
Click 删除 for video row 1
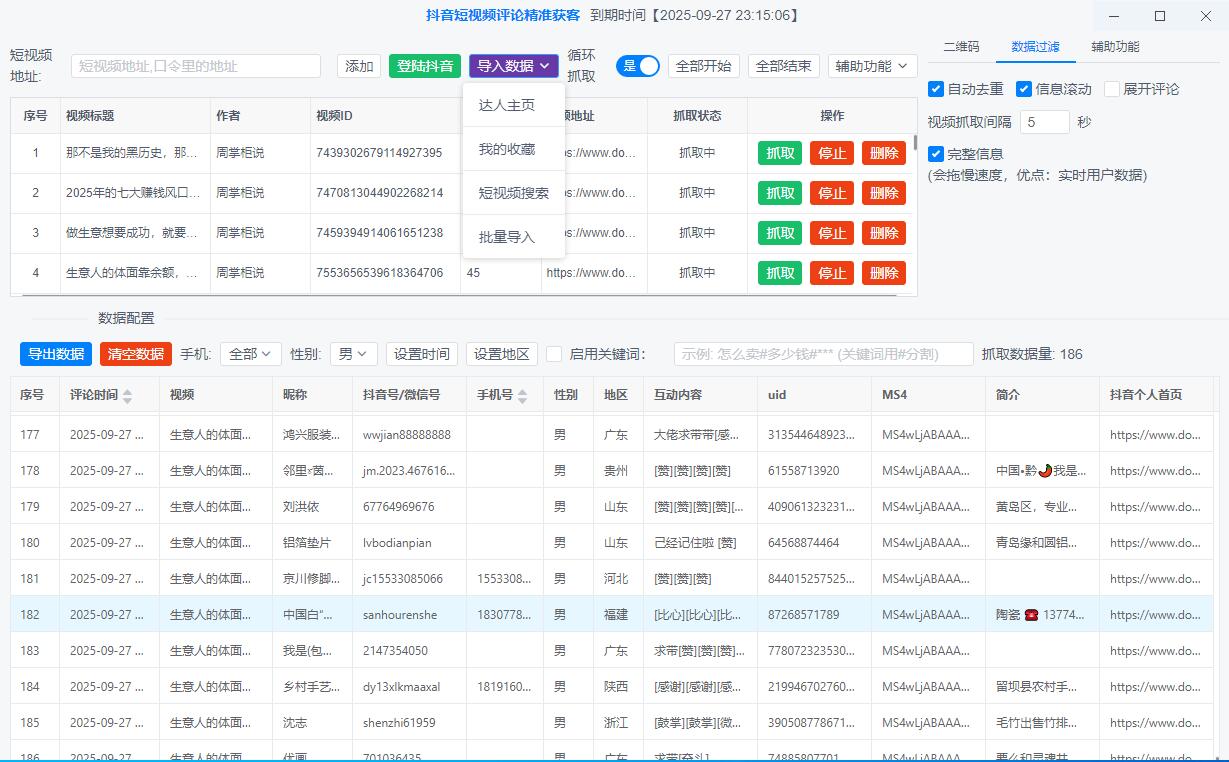click(x=884, y=153)
